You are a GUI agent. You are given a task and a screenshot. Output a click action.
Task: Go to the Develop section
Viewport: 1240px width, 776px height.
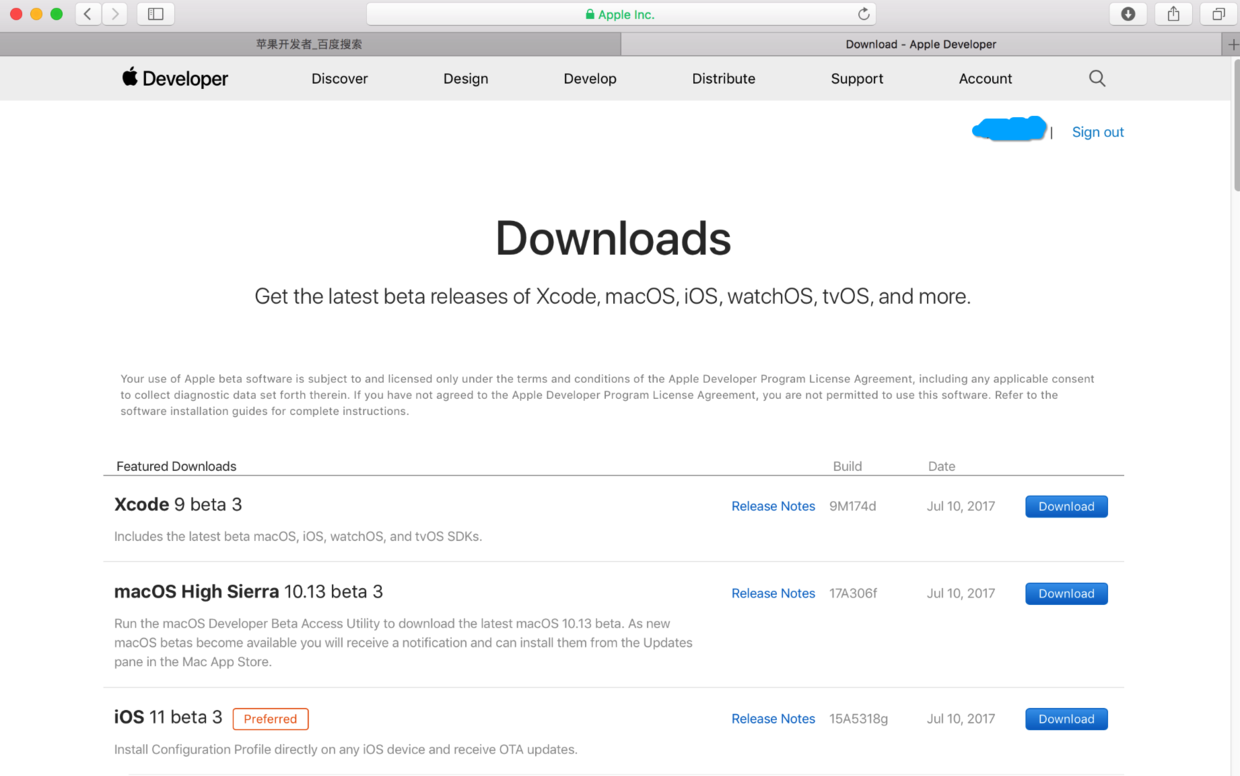(590, 78)
